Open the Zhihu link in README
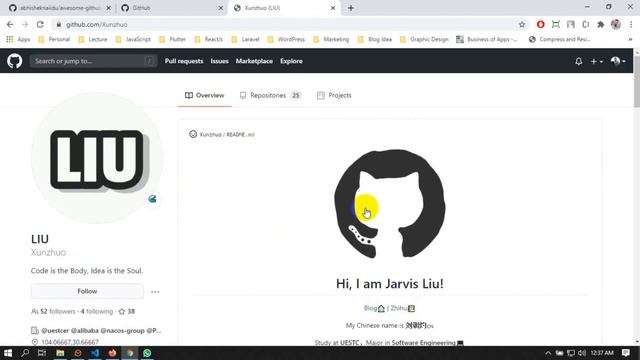The image size is (640, 360). [x=402, y=308]
